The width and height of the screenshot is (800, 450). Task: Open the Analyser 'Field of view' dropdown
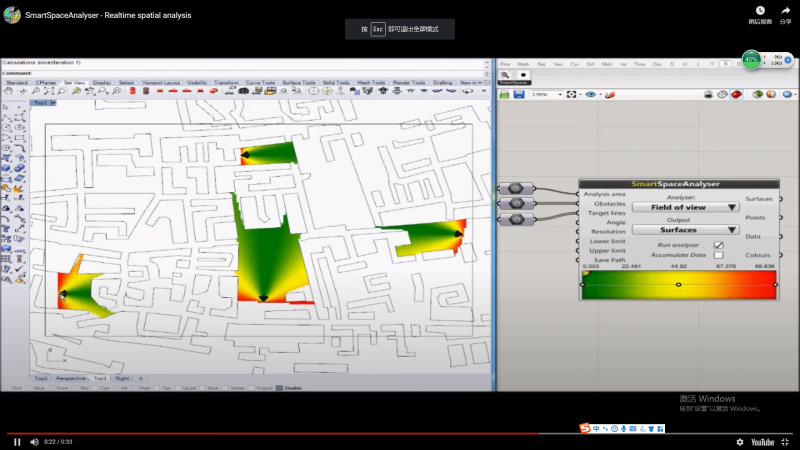click(685, 207)
